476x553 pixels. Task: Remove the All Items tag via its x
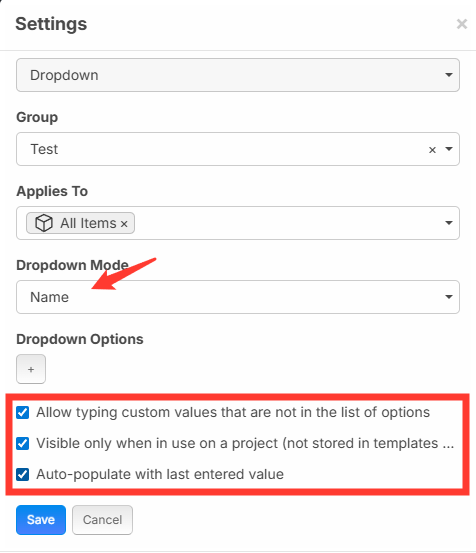pyautogui.click(x=124, y=224)
